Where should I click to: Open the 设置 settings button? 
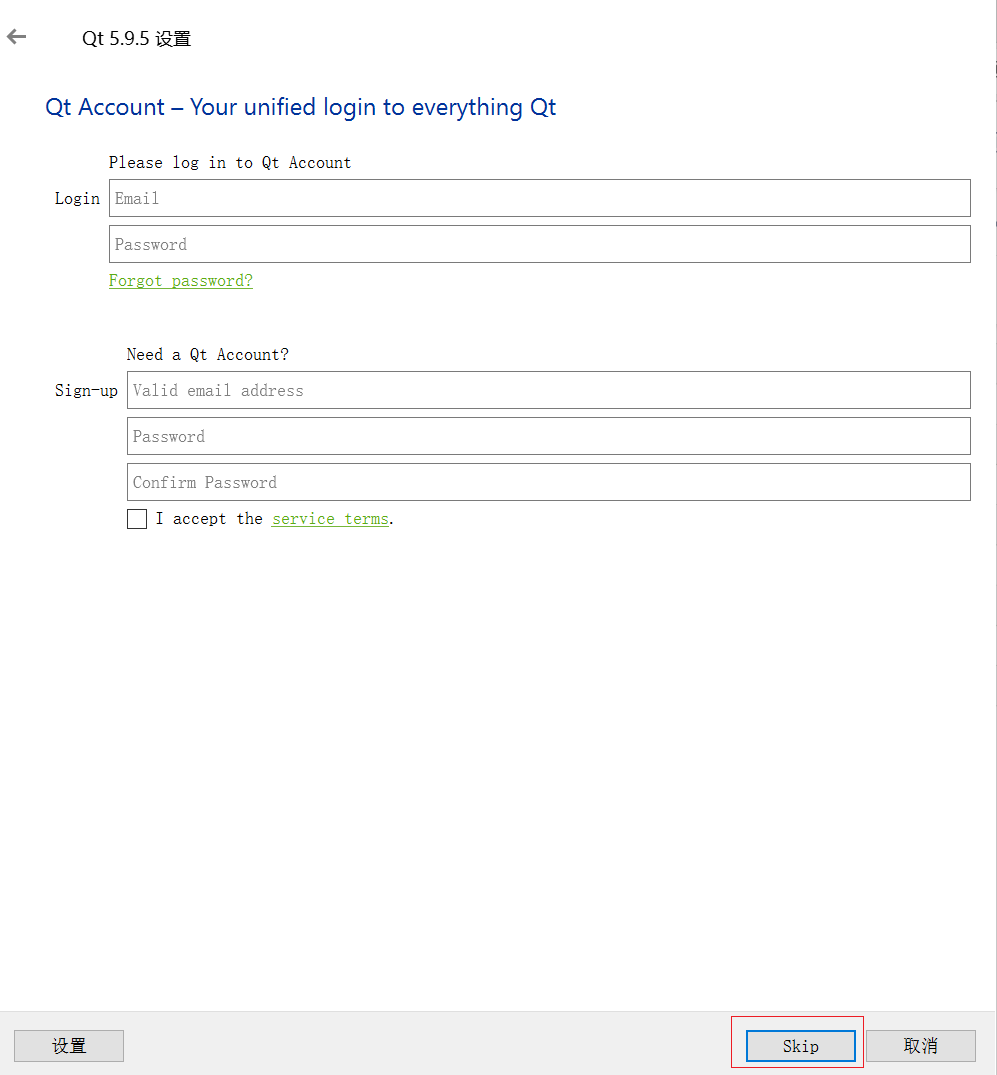69,1046
